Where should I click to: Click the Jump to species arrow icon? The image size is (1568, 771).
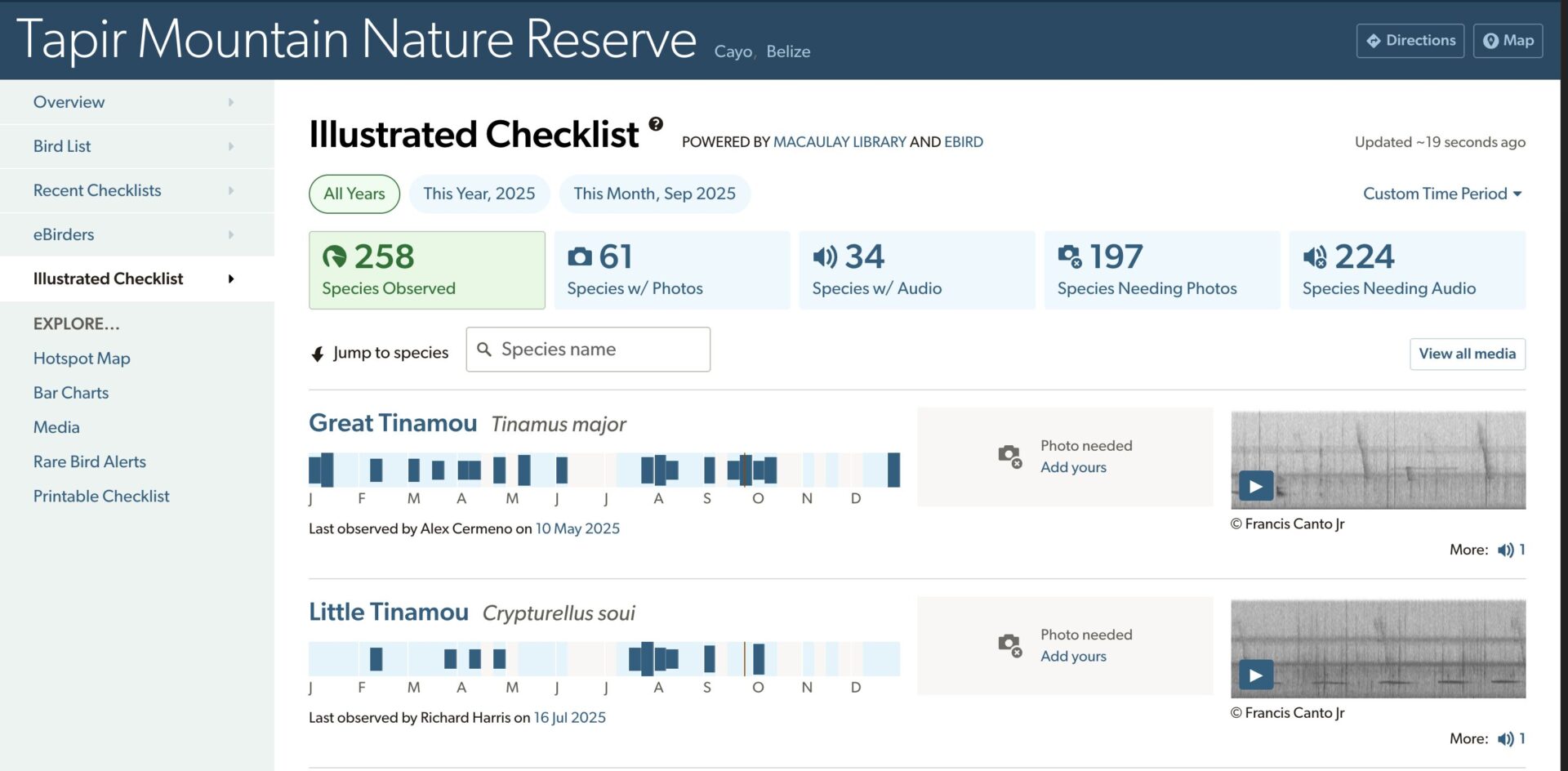click(x=316, y=352)
